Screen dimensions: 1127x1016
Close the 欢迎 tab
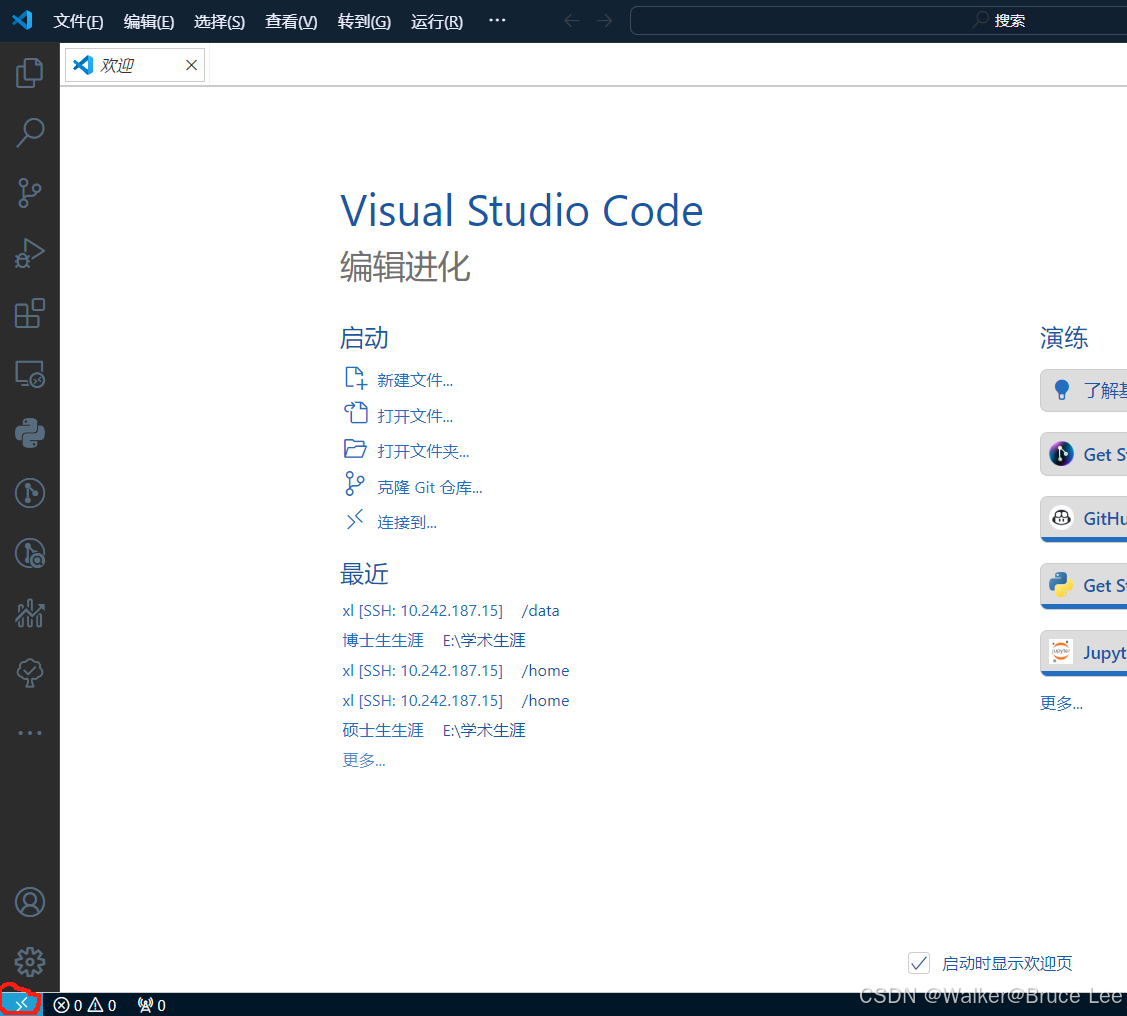coord(191,65)
